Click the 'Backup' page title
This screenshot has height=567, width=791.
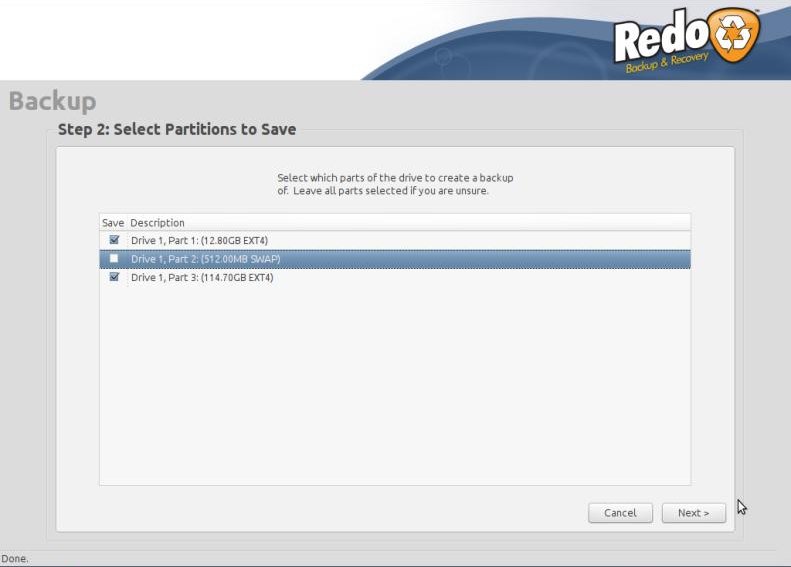[x=52, y=100]
